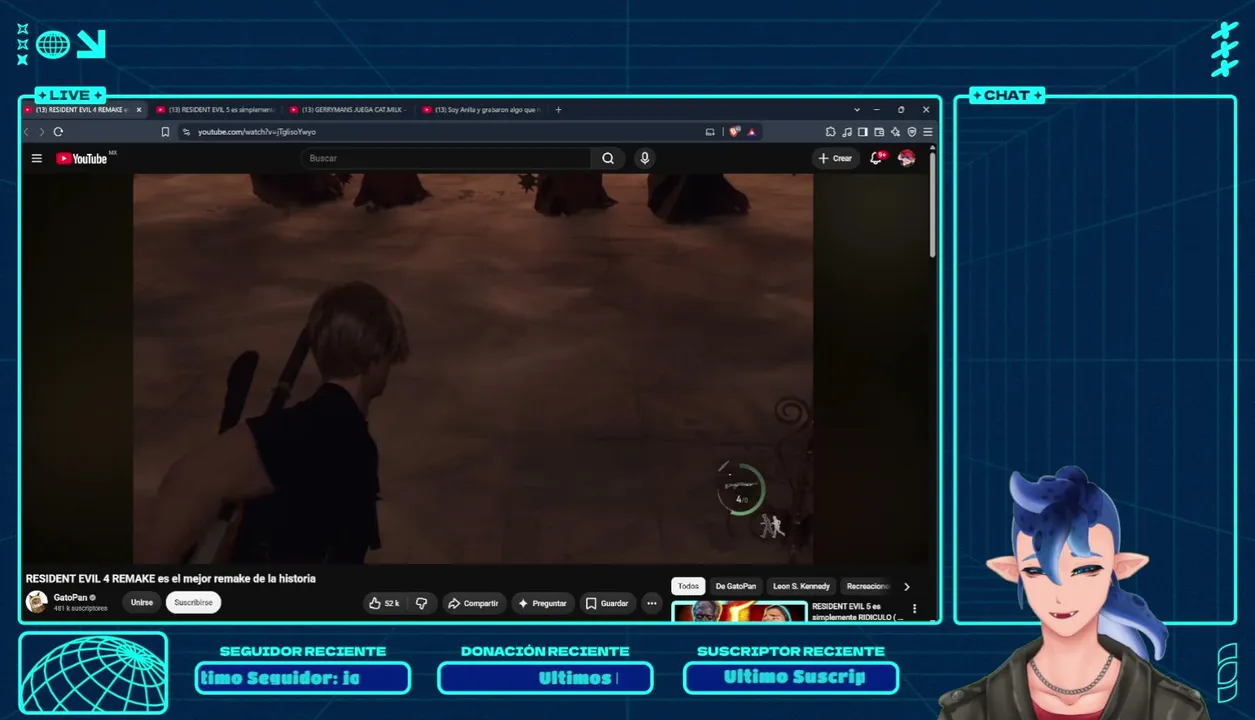Toggle the browser sidebar panel icon
The height and width of the screenshot is (720, 1255).
tap(863, 132)
